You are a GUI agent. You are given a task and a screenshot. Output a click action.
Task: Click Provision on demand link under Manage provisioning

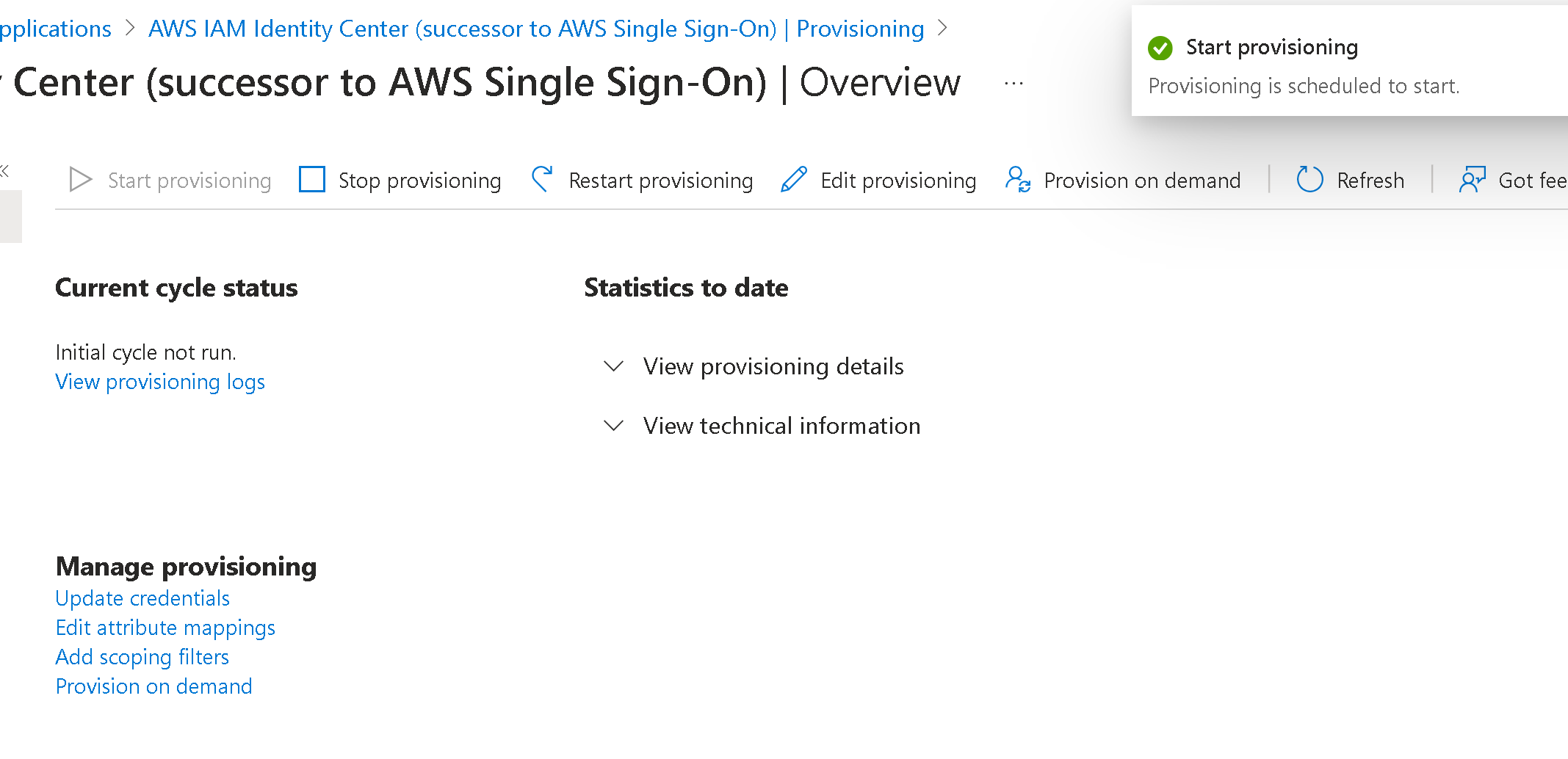(x=153, y=686)
